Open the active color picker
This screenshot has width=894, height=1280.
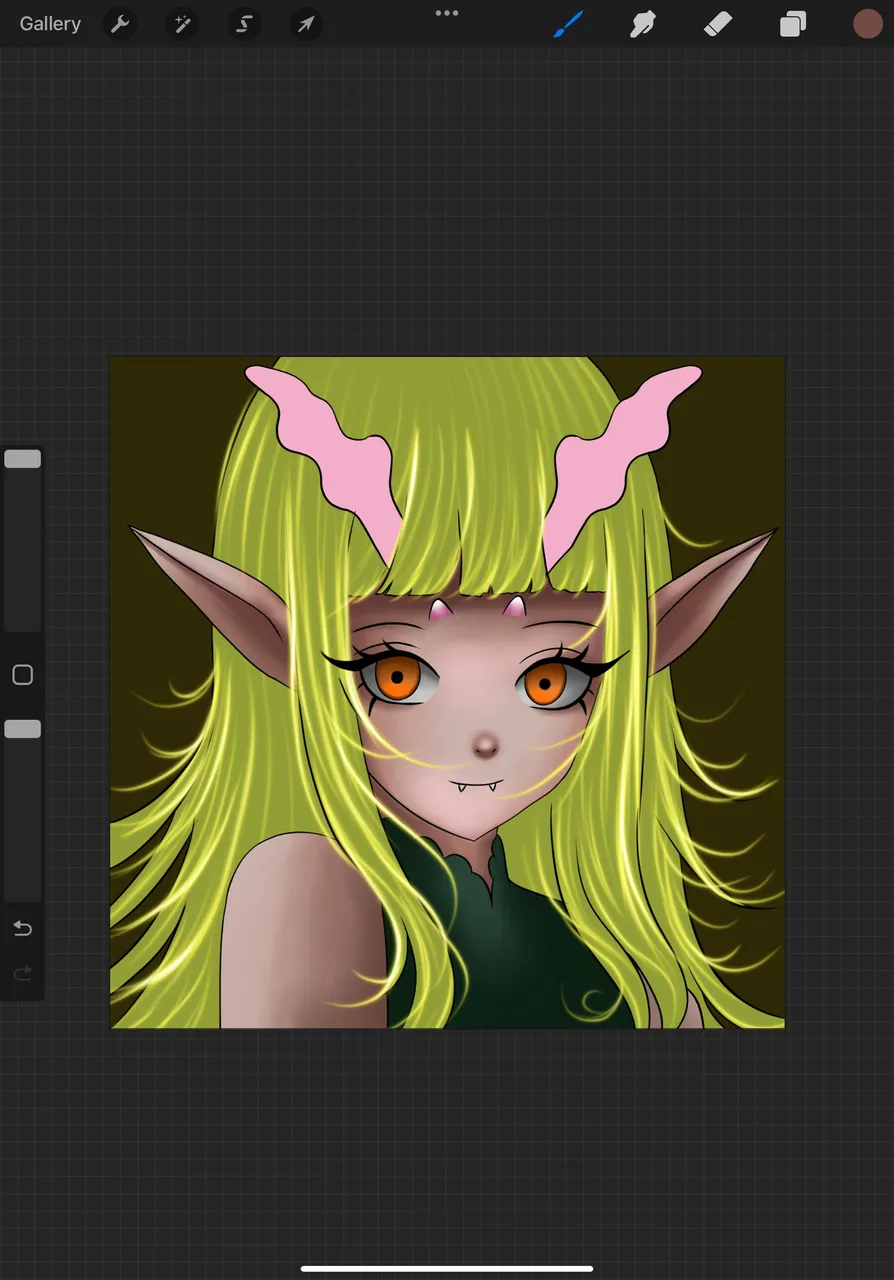click(867, 24)
